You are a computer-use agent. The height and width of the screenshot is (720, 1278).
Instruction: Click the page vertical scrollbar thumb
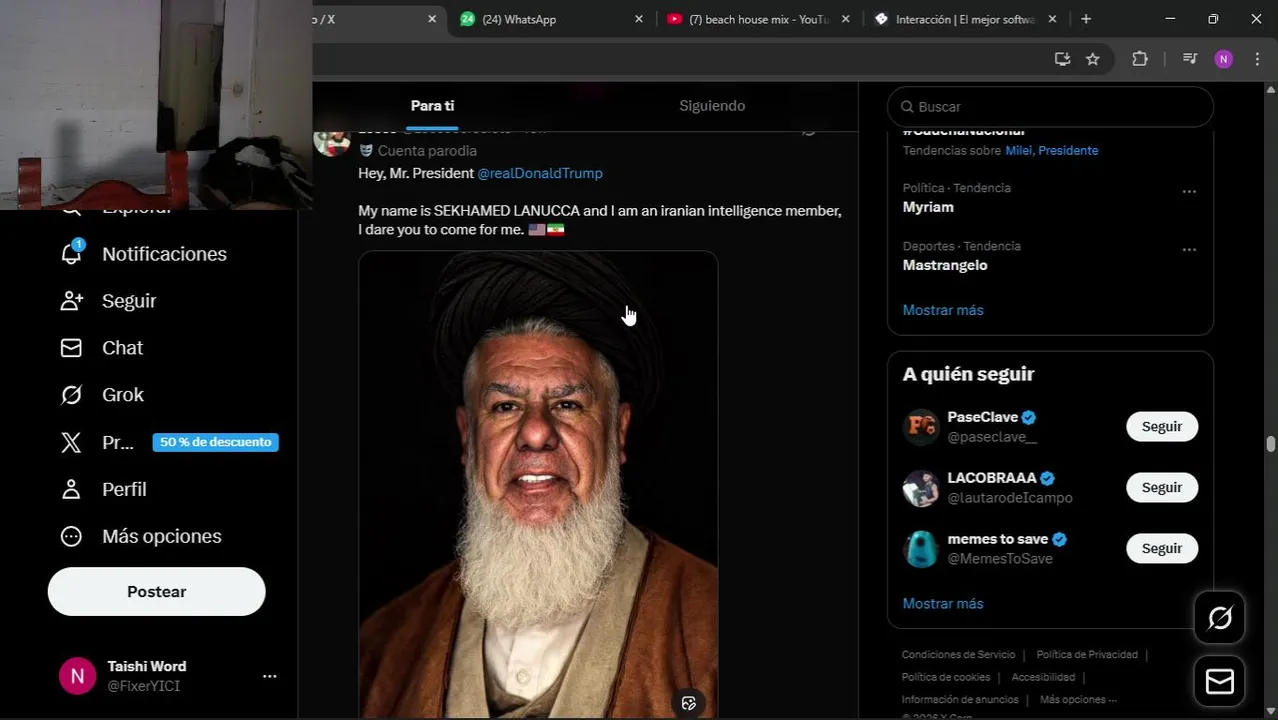(1270, 444)
